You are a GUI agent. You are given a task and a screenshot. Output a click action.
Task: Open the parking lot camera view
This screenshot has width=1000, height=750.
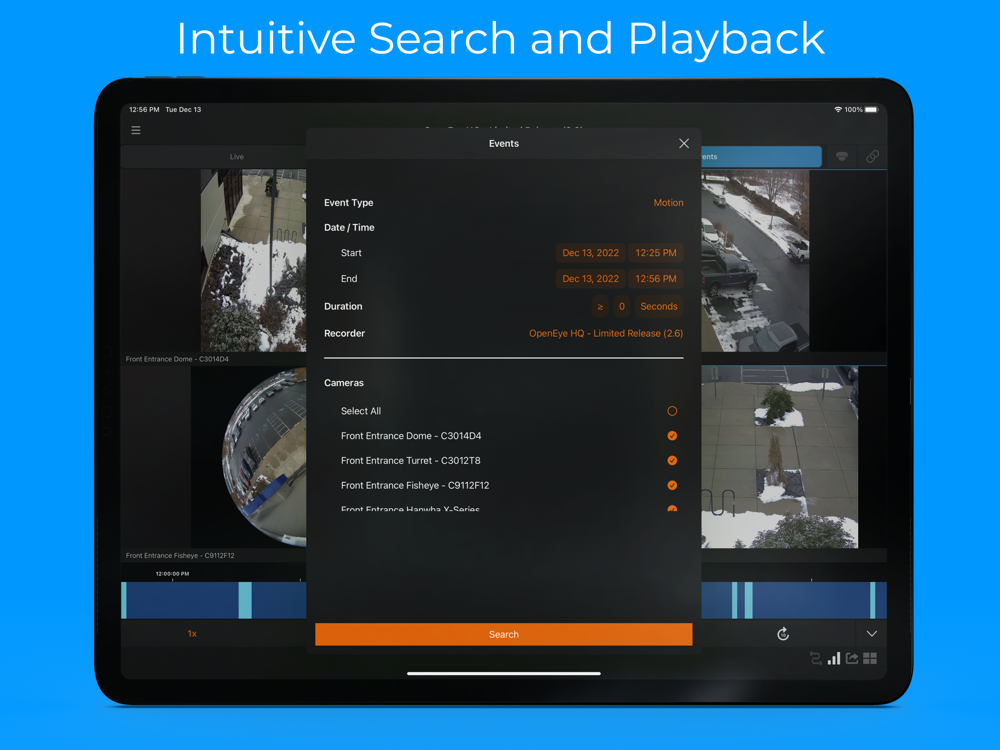pos(755,260)
